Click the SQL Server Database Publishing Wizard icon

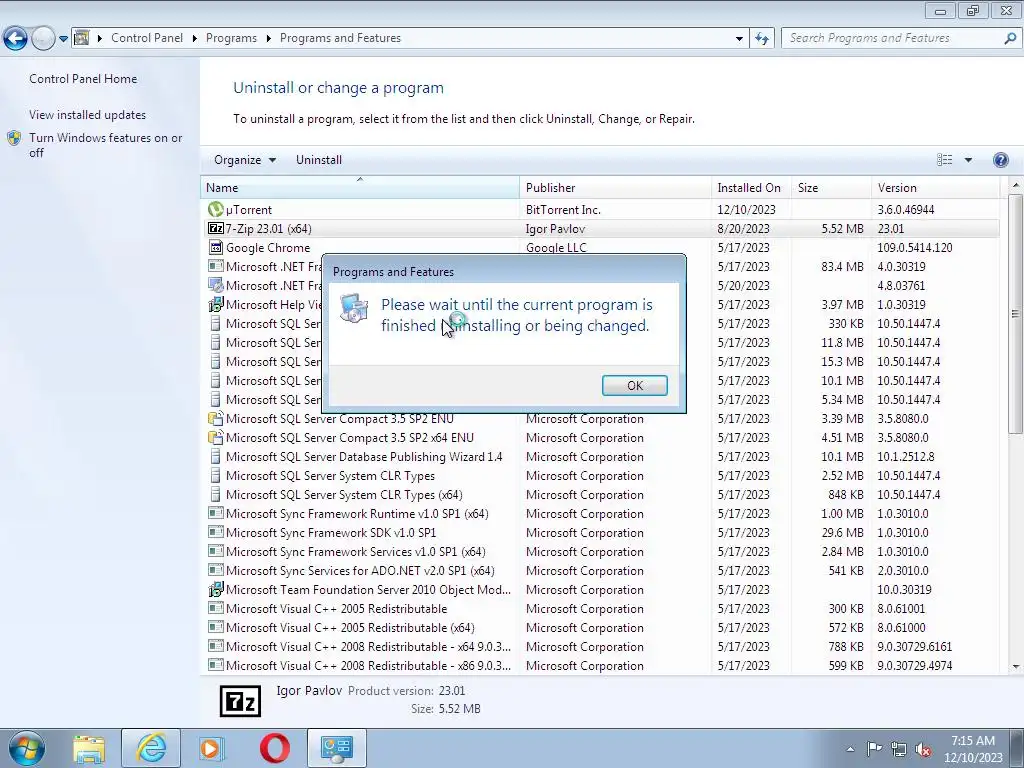tap(216, 456)
